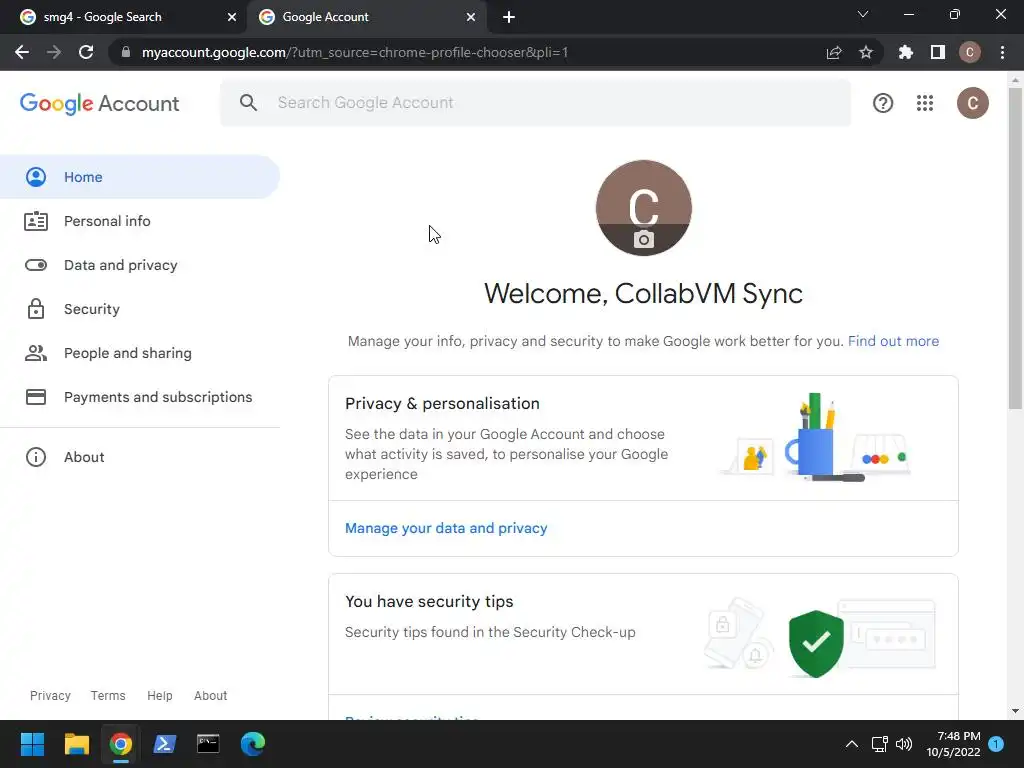Show hidden system tray icons
Viewport: 1024px width, 768px height.
pos(852,744)
